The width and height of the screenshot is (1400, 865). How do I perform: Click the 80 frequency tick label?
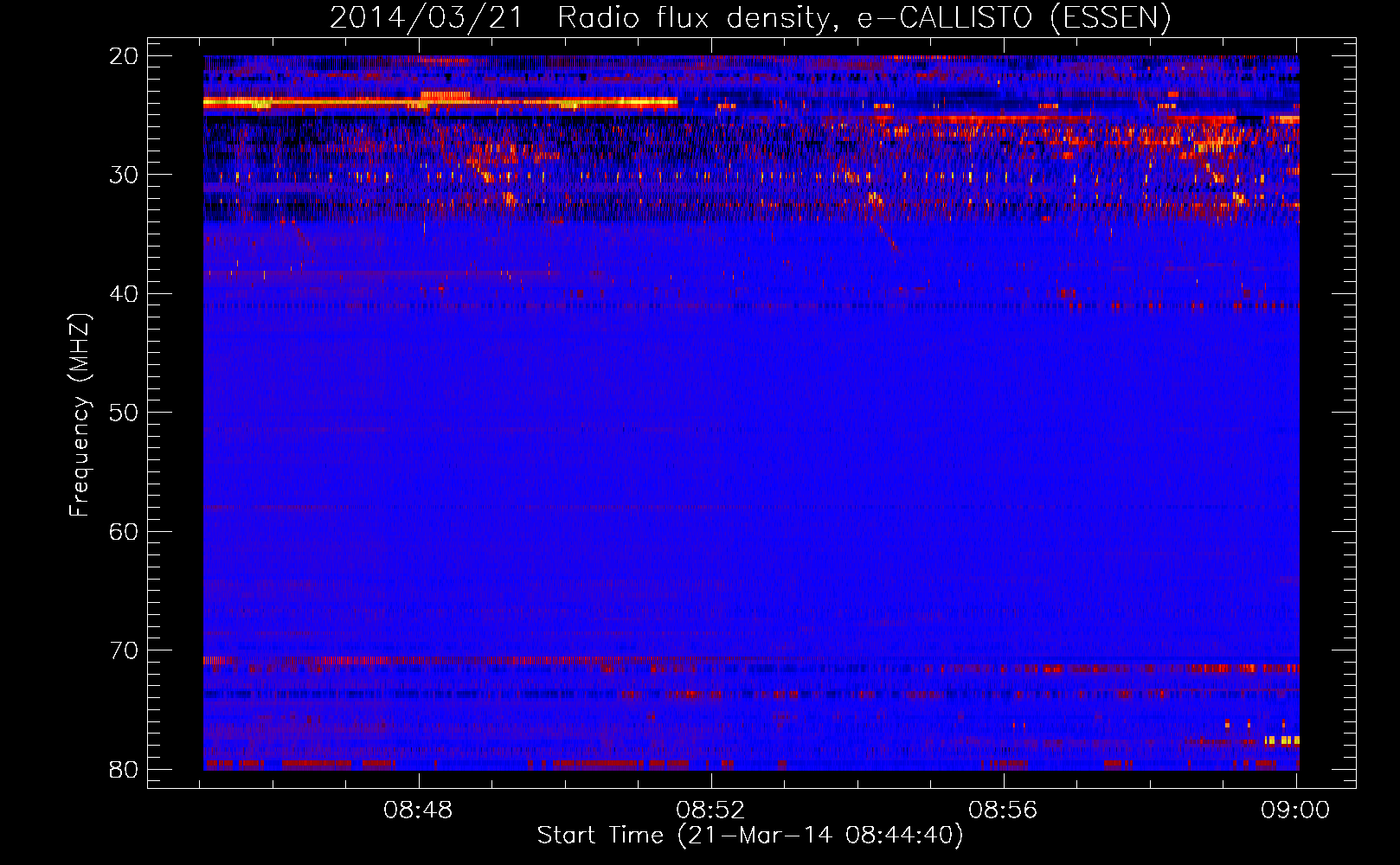coord(124,770)
